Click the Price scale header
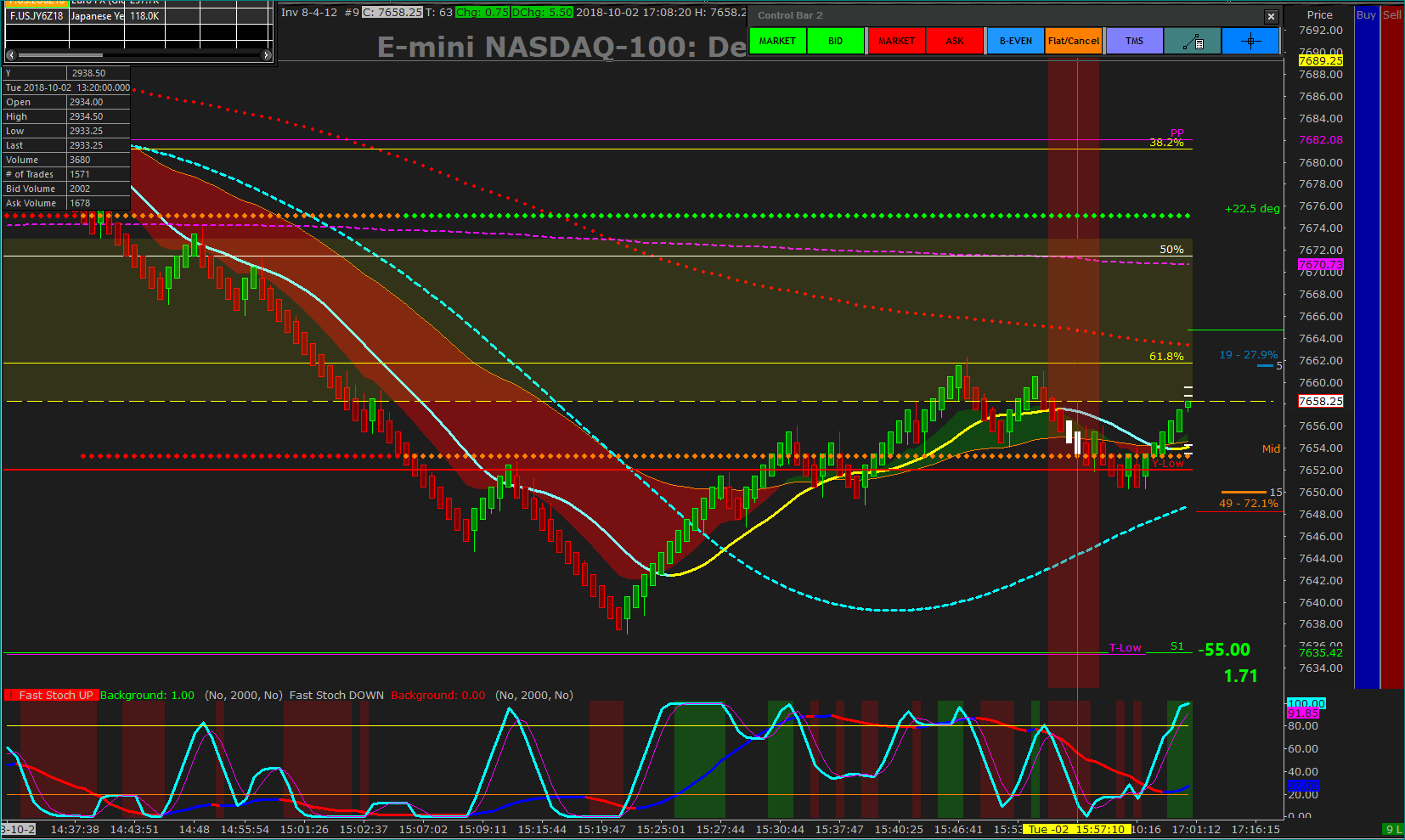 (x=1320, y=14)
